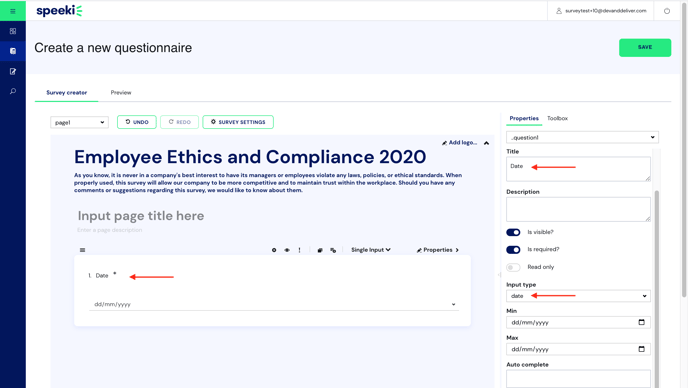The width and height of the screenshot is (688, 388).
Task: Click the Max date field
Action: [x=578, y=349]
